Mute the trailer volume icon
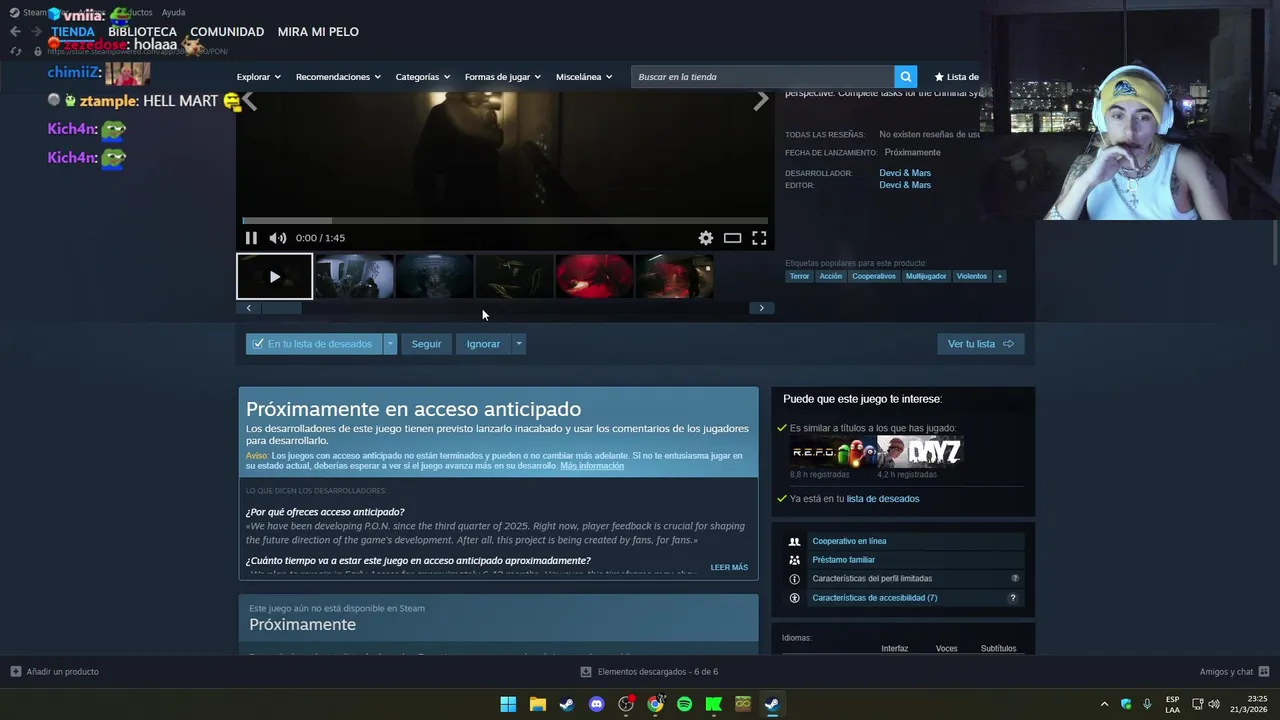The image size is (1280, 720). (278, 238)
